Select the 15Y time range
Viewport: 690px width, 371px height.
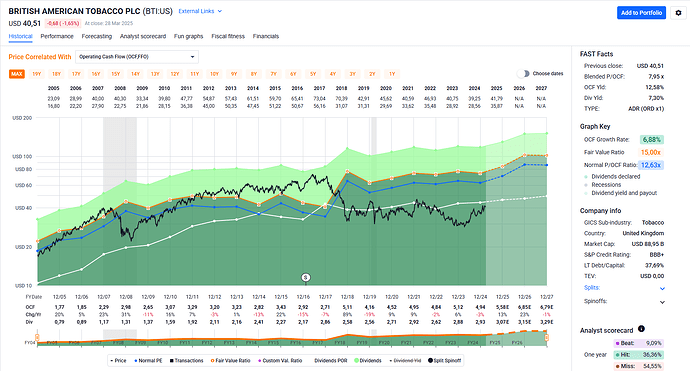coord(116,74)
